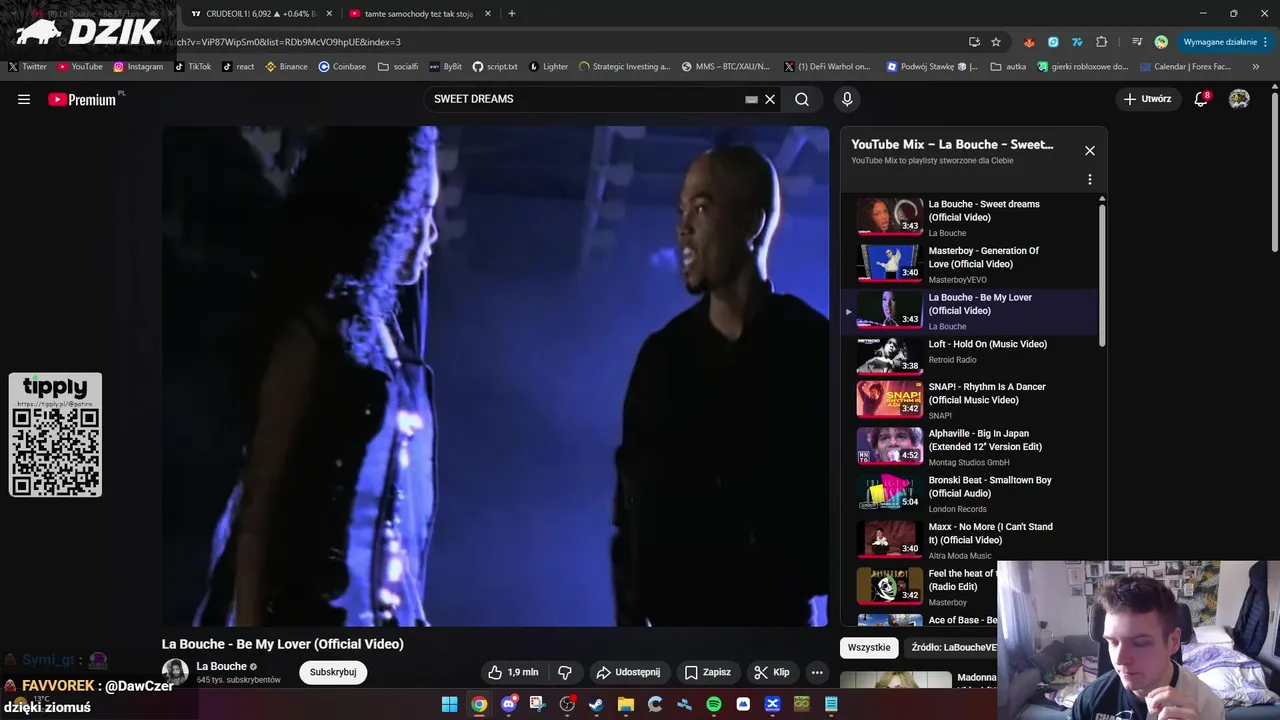Click the search magnifier button
Screen dimensions: 1280x720
tap(802, 99)
